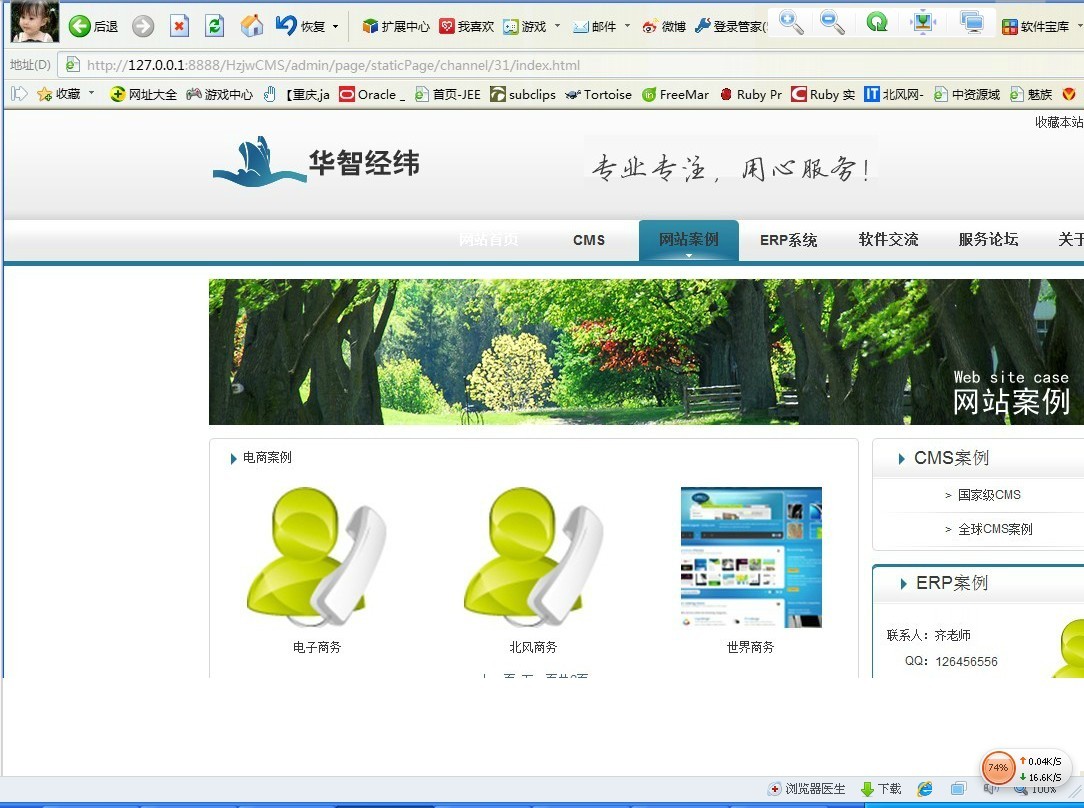Open the subclips bookmark
The height and width of the screenshot is (808, 1084).
(523, 94)
